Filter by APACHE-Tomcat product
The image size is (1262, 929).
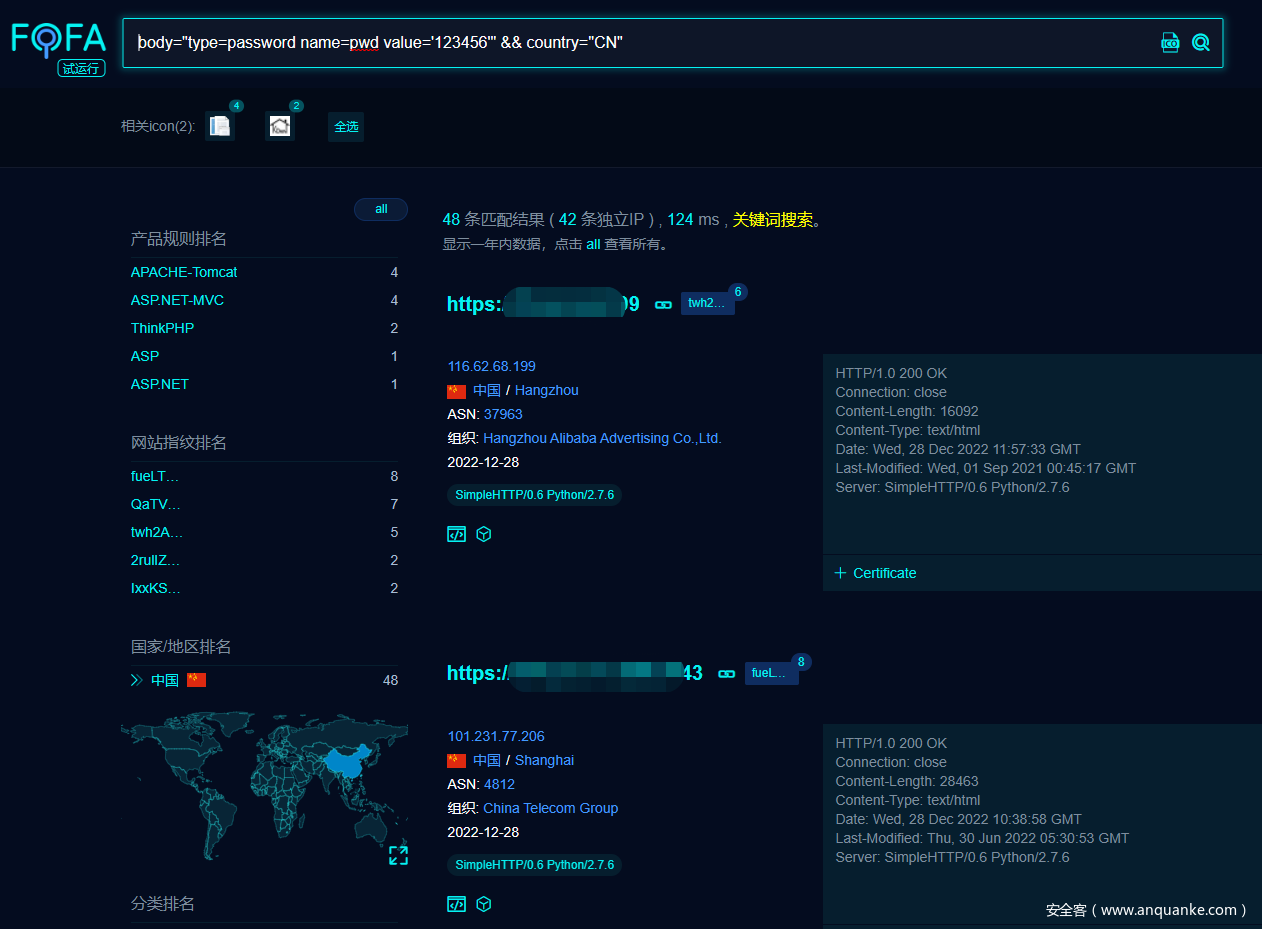tap(184, 272)
